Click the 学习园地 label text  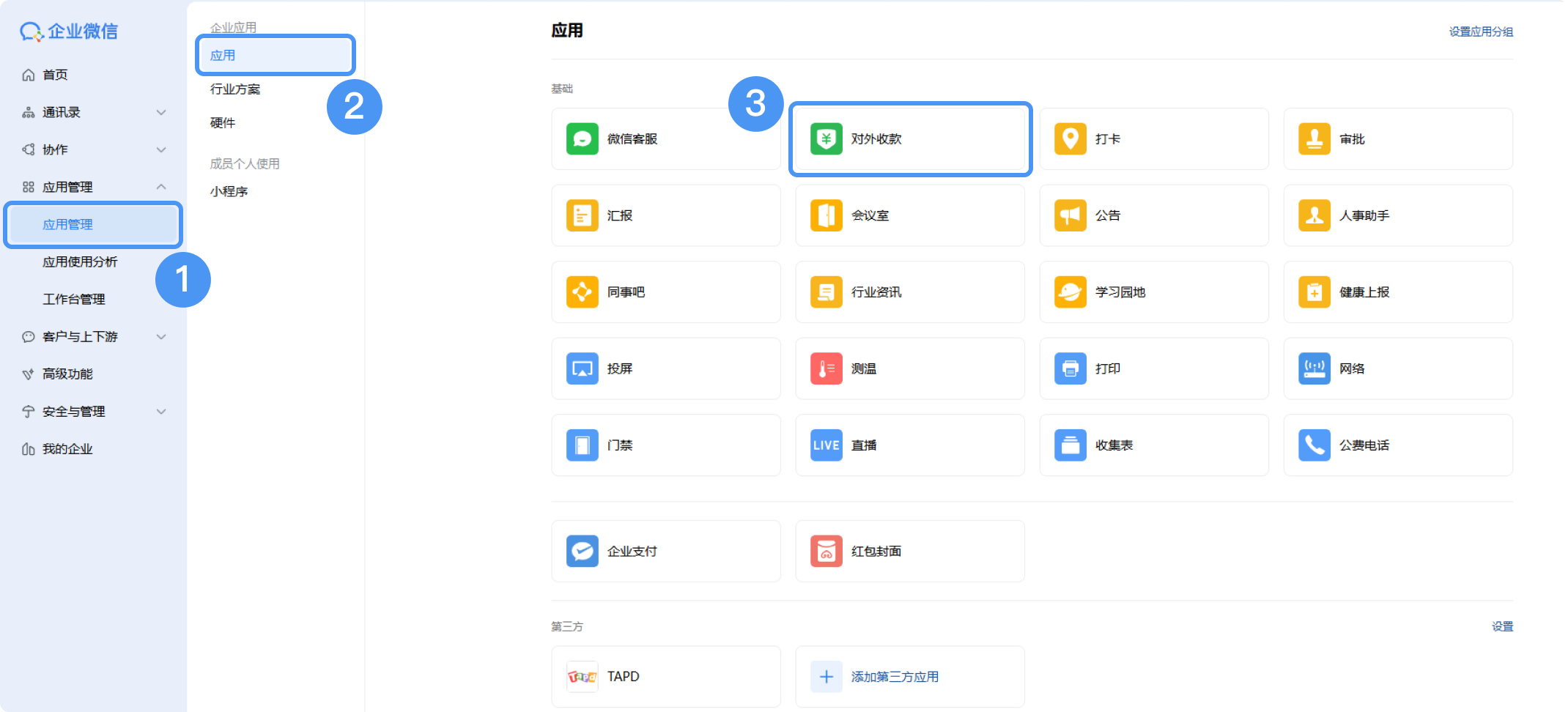click(1120, 292)
